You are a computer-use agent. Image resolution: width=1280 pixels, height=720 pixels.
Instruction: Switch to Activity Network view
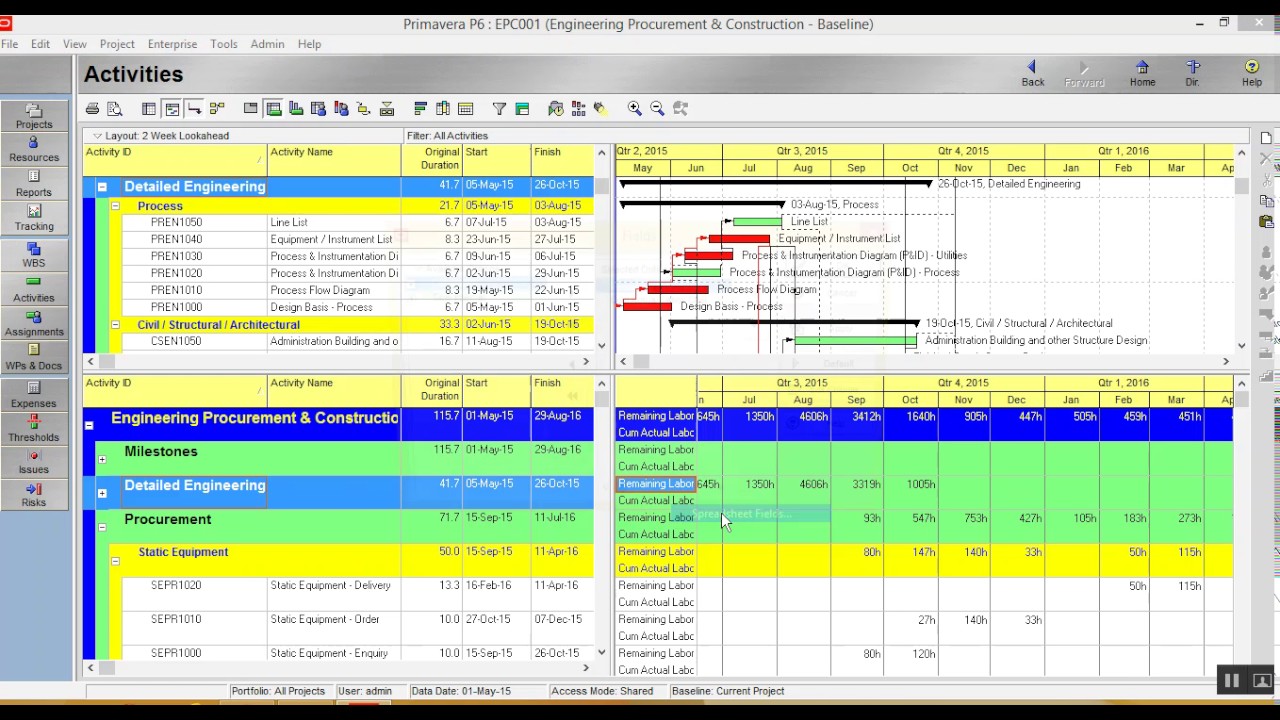point(217,108)
